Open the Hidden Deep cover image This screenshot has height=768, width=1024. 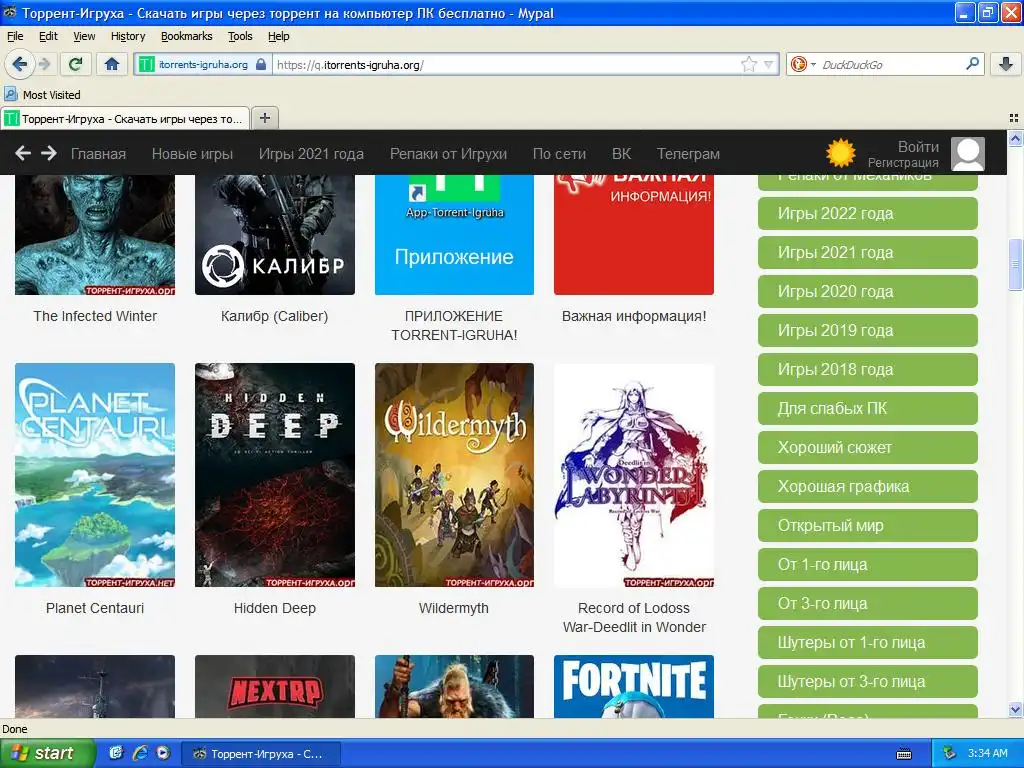(x=274, y=475)
